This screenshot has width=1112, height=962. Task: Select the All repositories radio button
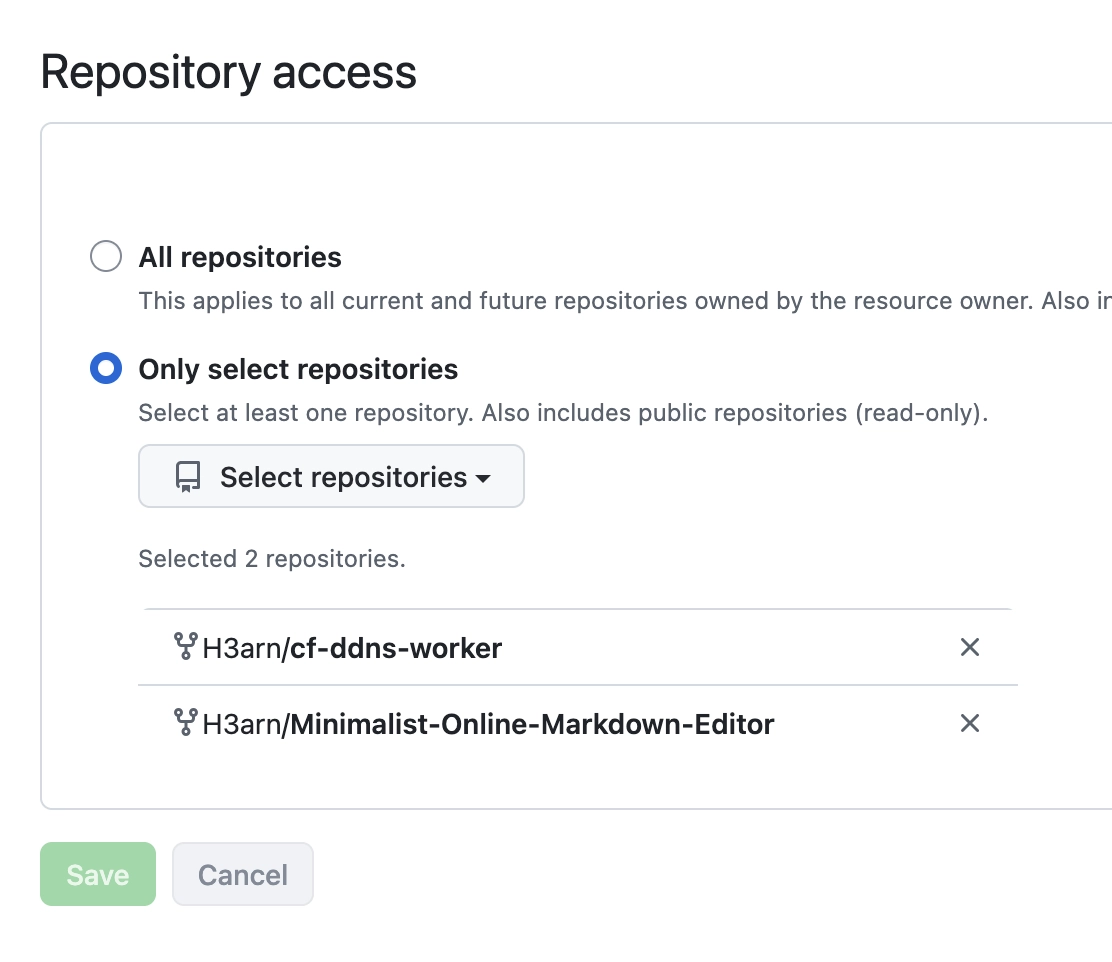[x=106, y=257]
